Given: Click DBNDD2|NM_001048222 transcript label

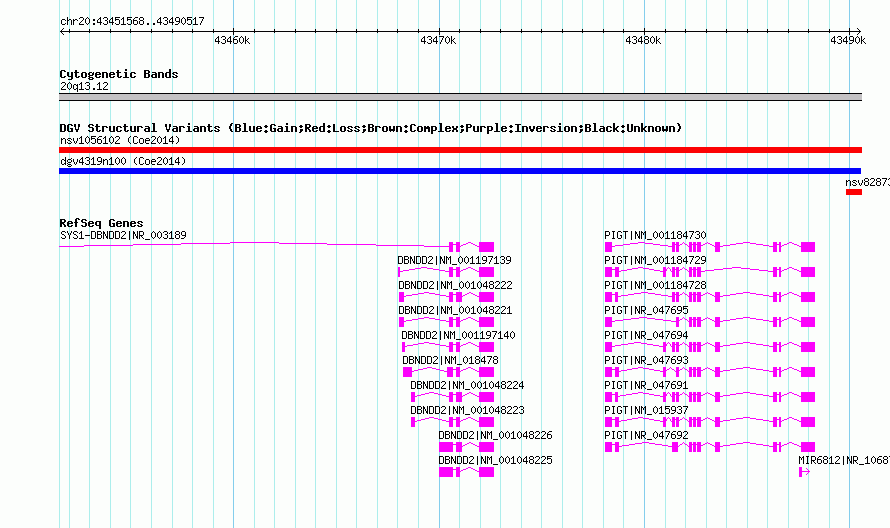Looking at the screenshot, I should 455,285.
